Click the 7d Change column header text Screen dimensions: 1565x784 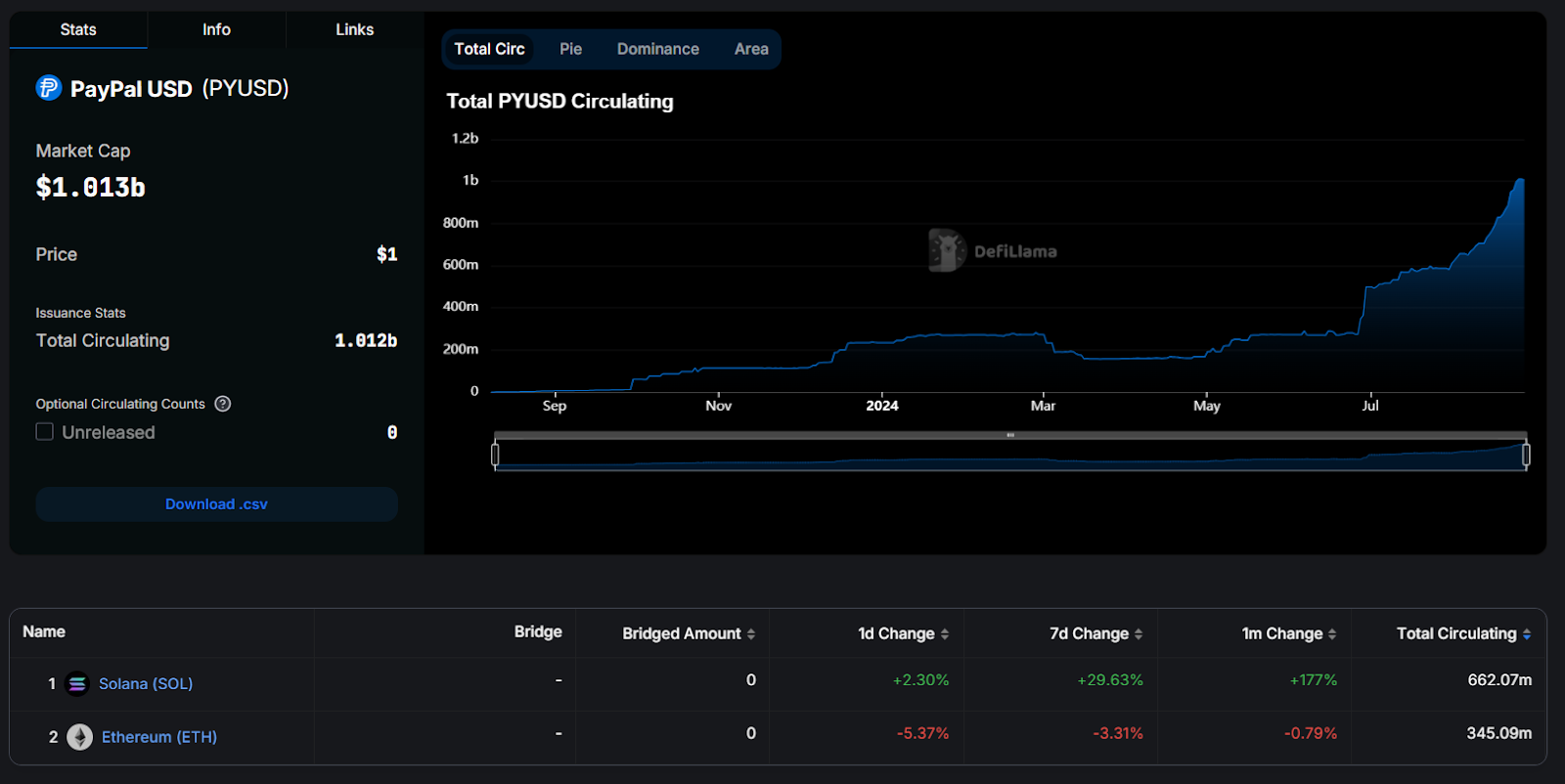coord(1089,633)
